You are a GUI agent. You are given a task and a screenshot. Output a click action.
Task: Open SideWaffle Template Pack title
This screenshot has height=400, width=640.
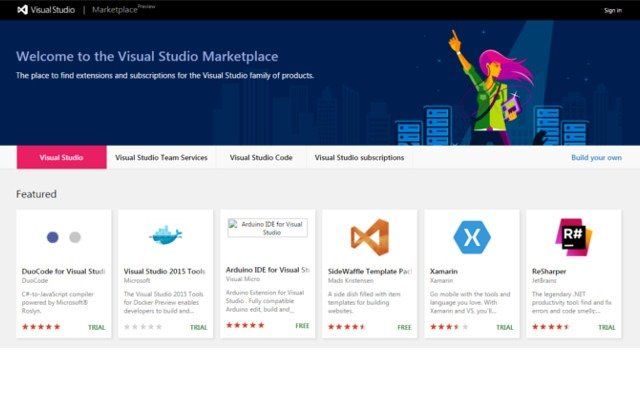click(370, 271)
